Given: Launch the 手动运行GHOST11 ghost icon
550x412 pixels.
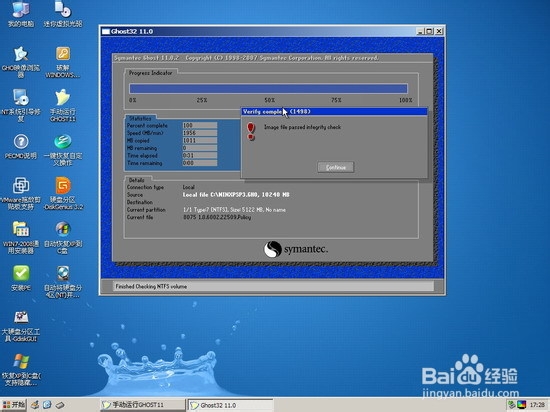Looking at the screenshot, I should (x=63, y=105).
